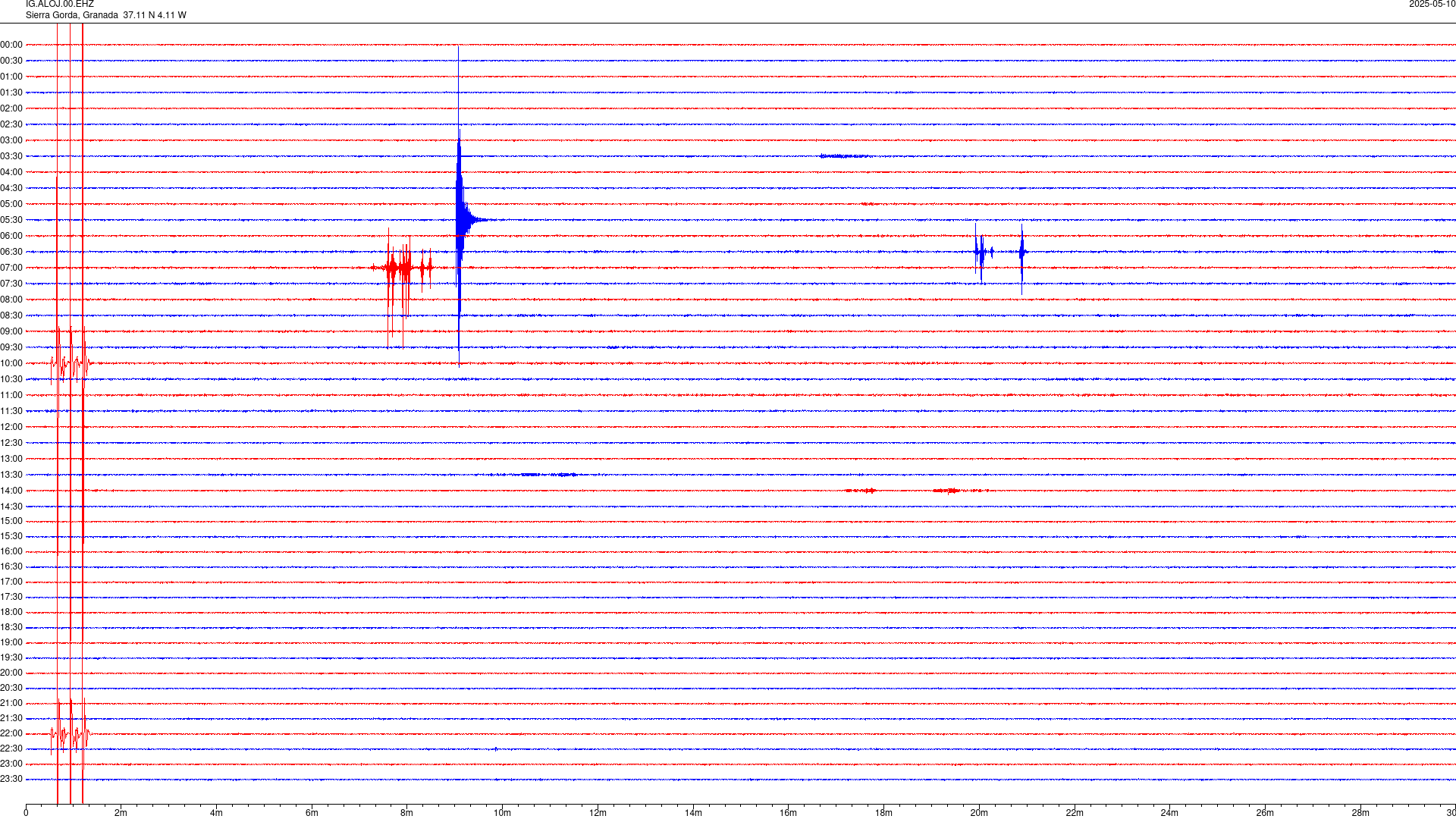Select the 01:00 trace time label

pos(11,77)
